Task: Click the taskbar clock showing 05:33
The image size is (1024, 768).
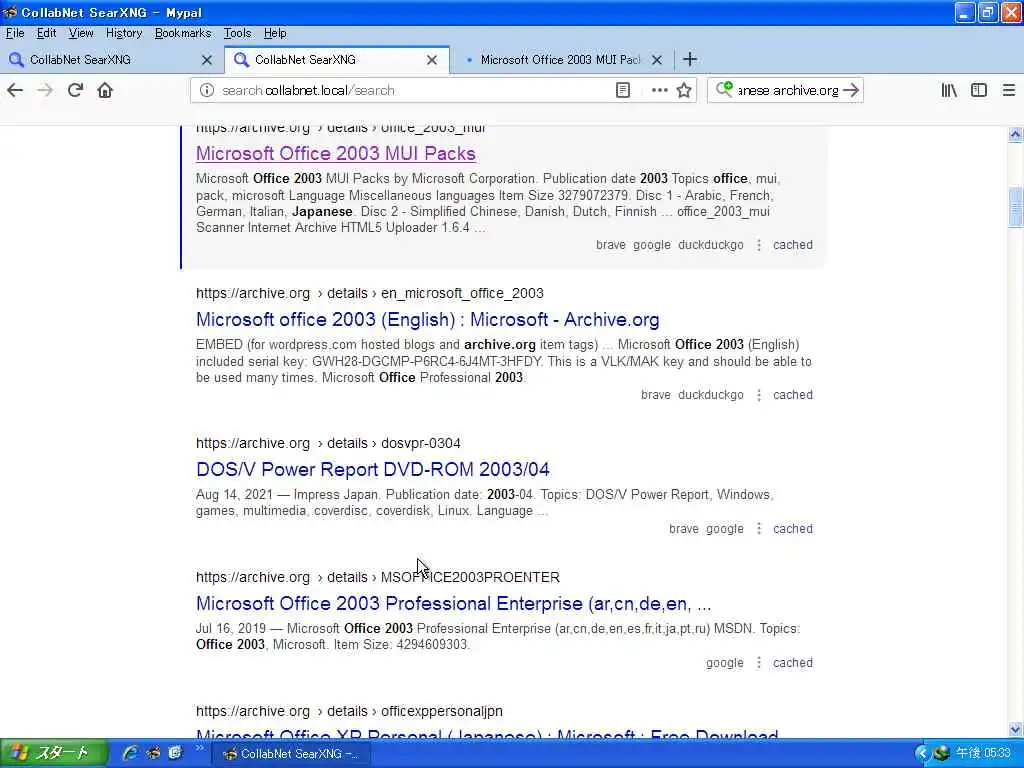Action: coord(984,753)
